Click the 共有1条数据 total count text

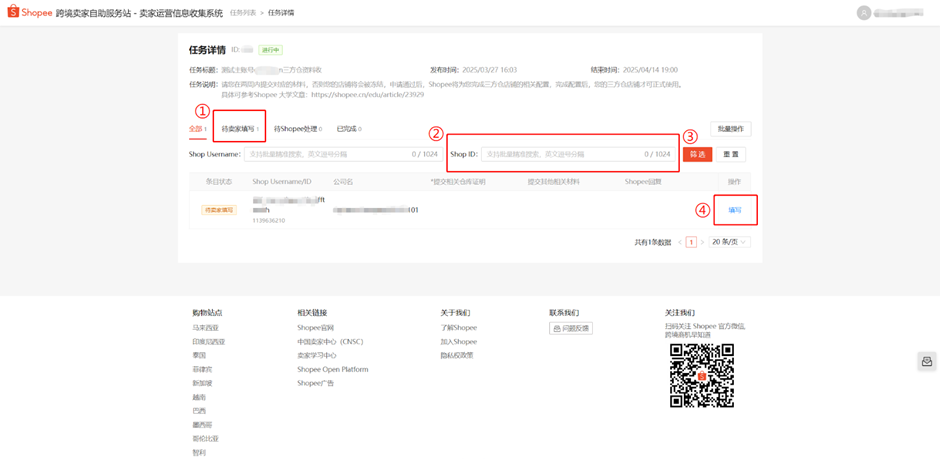click(653, 242)
